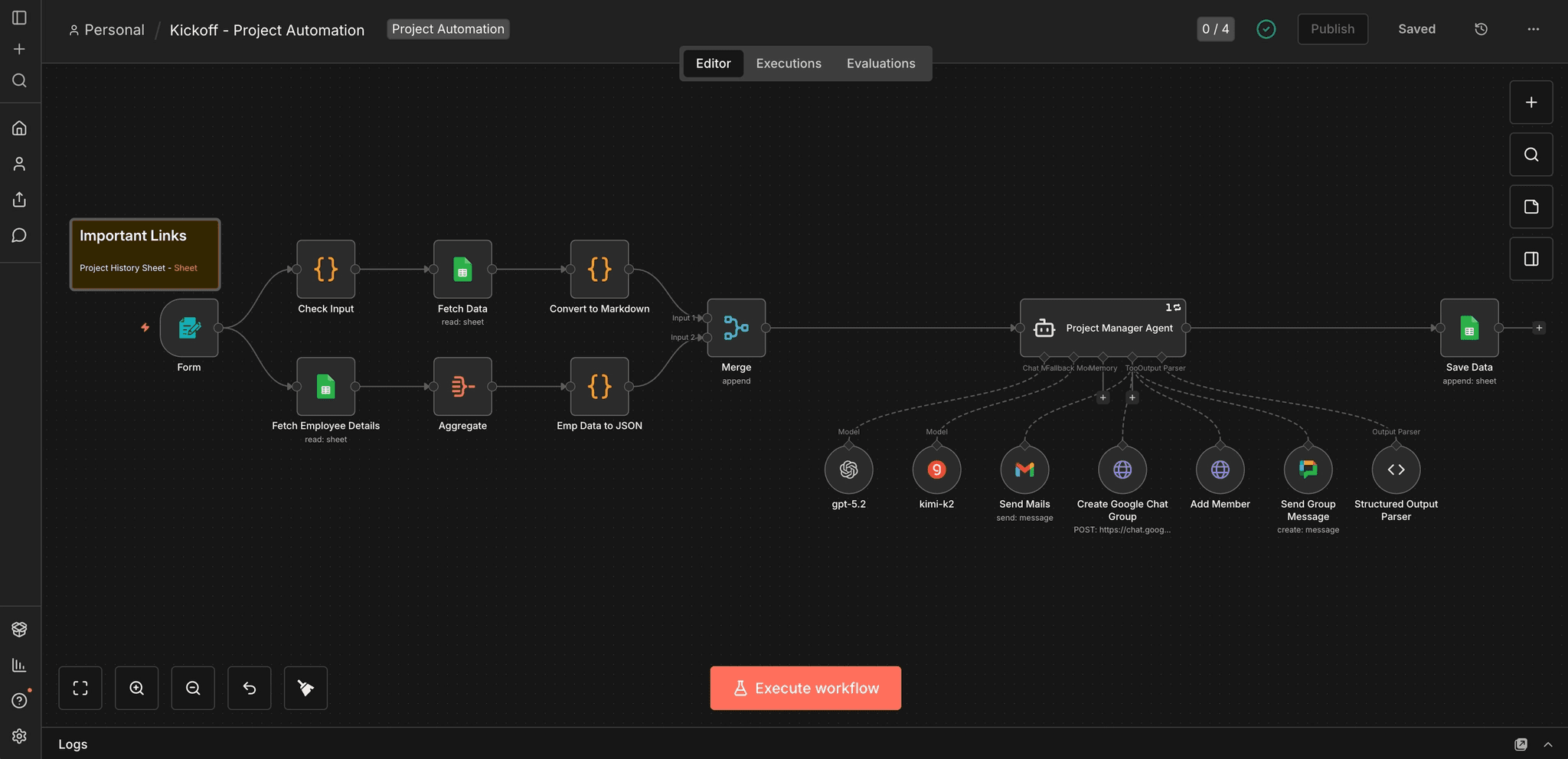Switch to the Executions tab
The width and height of the screenshot is (1568, 759).
pyautogui.click(x=788, y=63)
